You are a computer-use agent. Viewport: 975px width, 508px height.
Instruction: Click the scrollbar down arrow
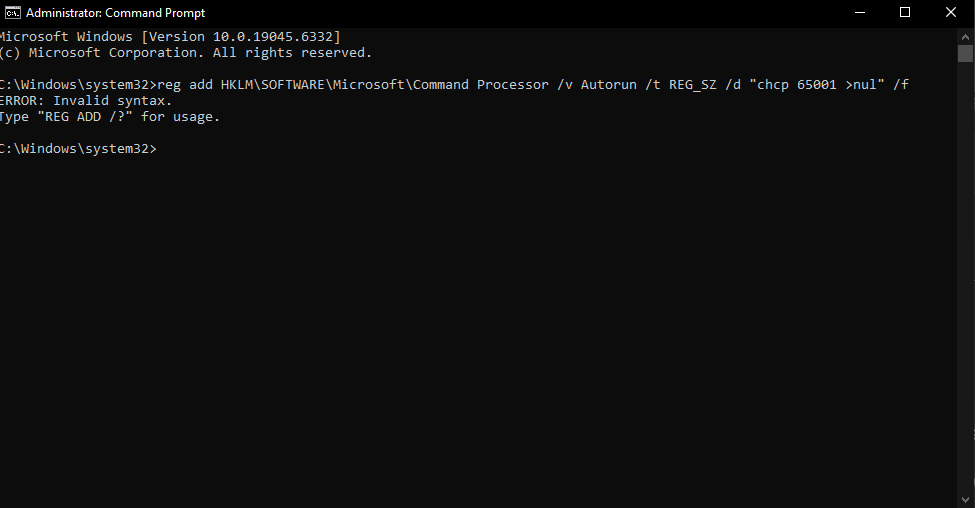(965, 499)
